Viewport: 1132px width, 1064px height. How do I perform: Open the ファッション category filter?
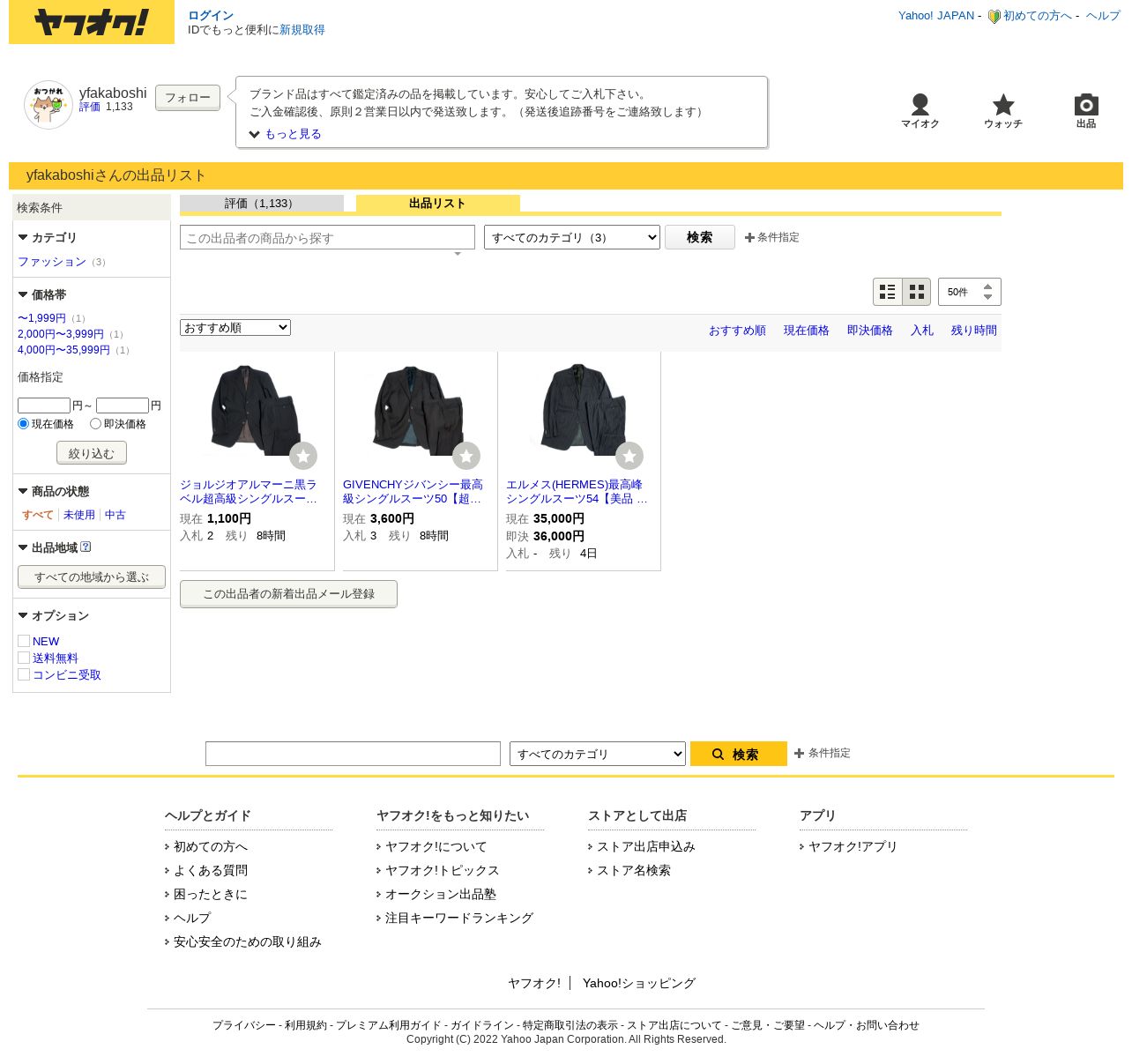pos(52,262)
